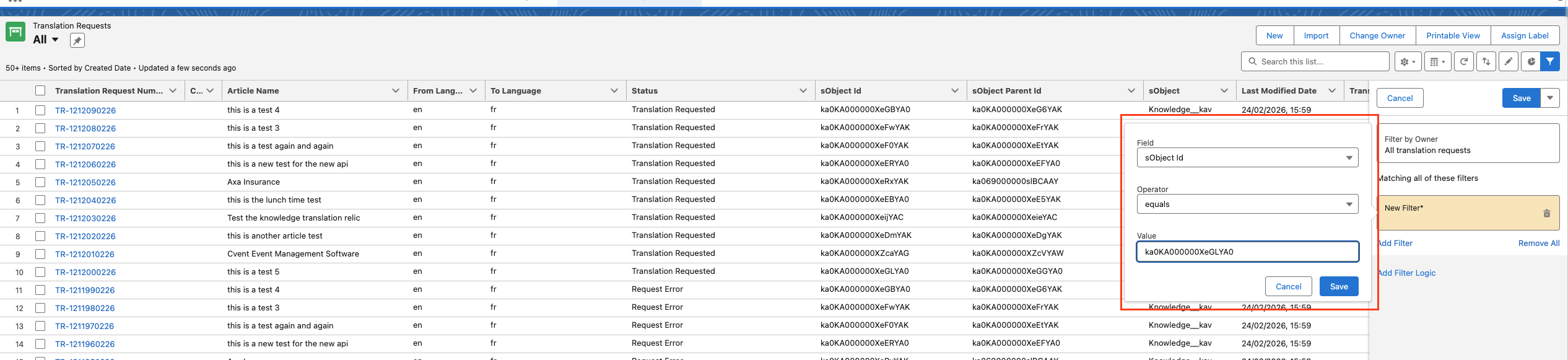The image size is (1568, 360).
Task: Open the Last Modified Date column menu
Action: [x=1332, y=90]
